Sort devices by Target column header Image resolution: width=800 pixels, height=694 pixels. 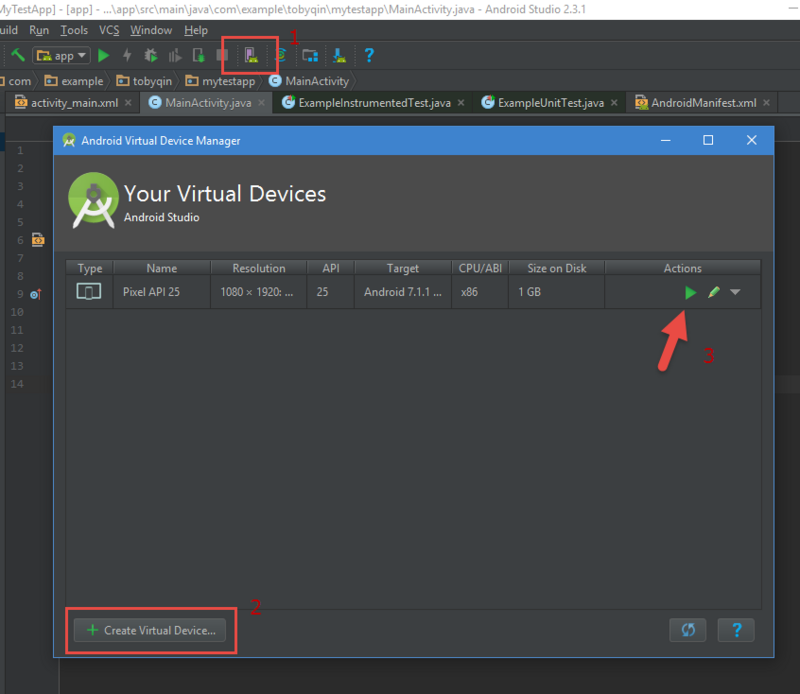click(403, 268)
